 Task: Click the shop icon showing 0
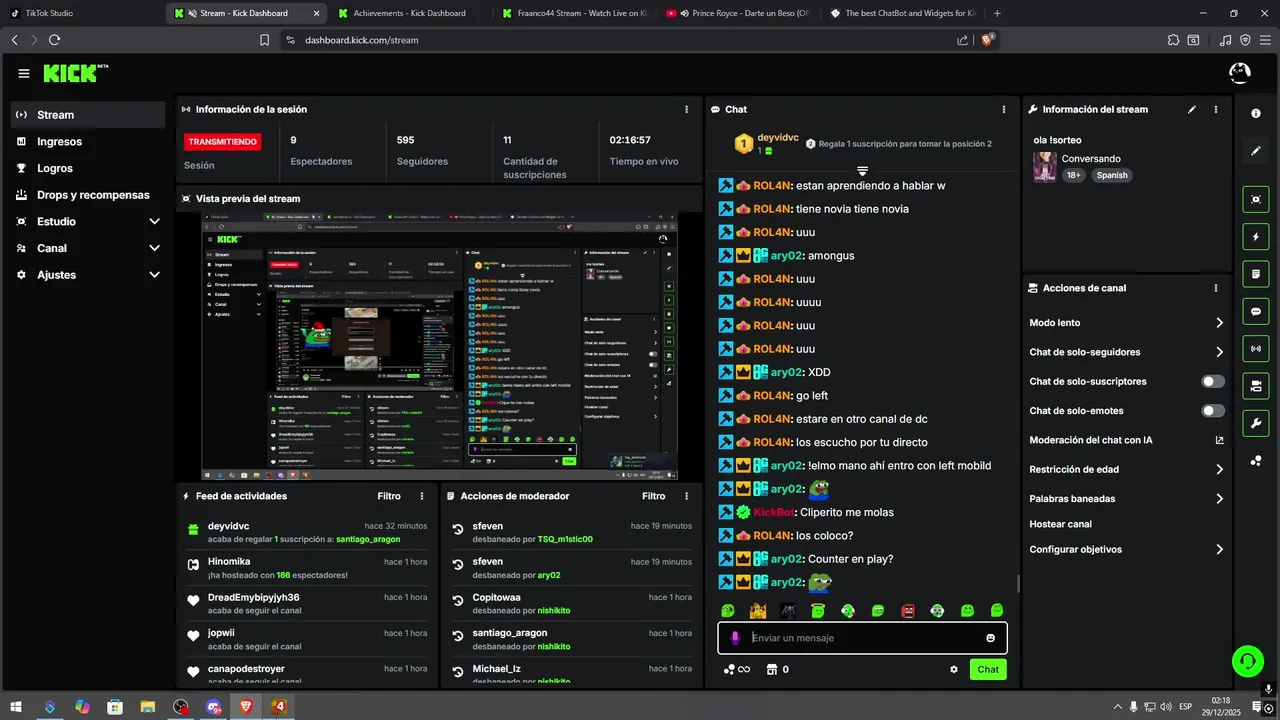coord(777,669)
